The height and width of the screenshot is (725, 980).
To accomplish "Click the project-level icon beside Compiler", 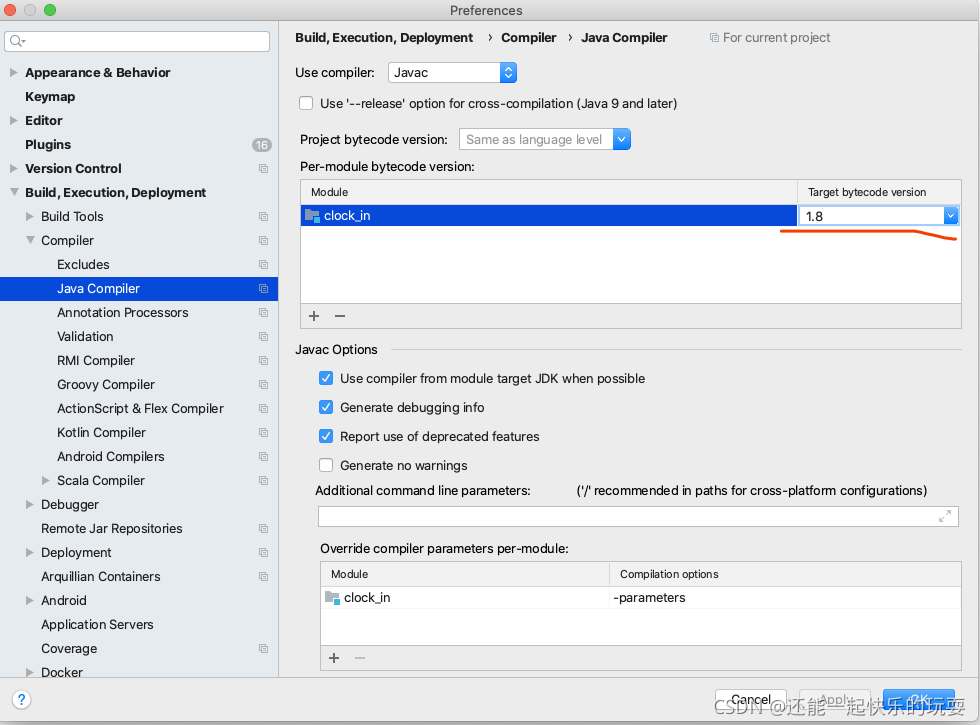I will pyautogui.click(x=264, y=241).
